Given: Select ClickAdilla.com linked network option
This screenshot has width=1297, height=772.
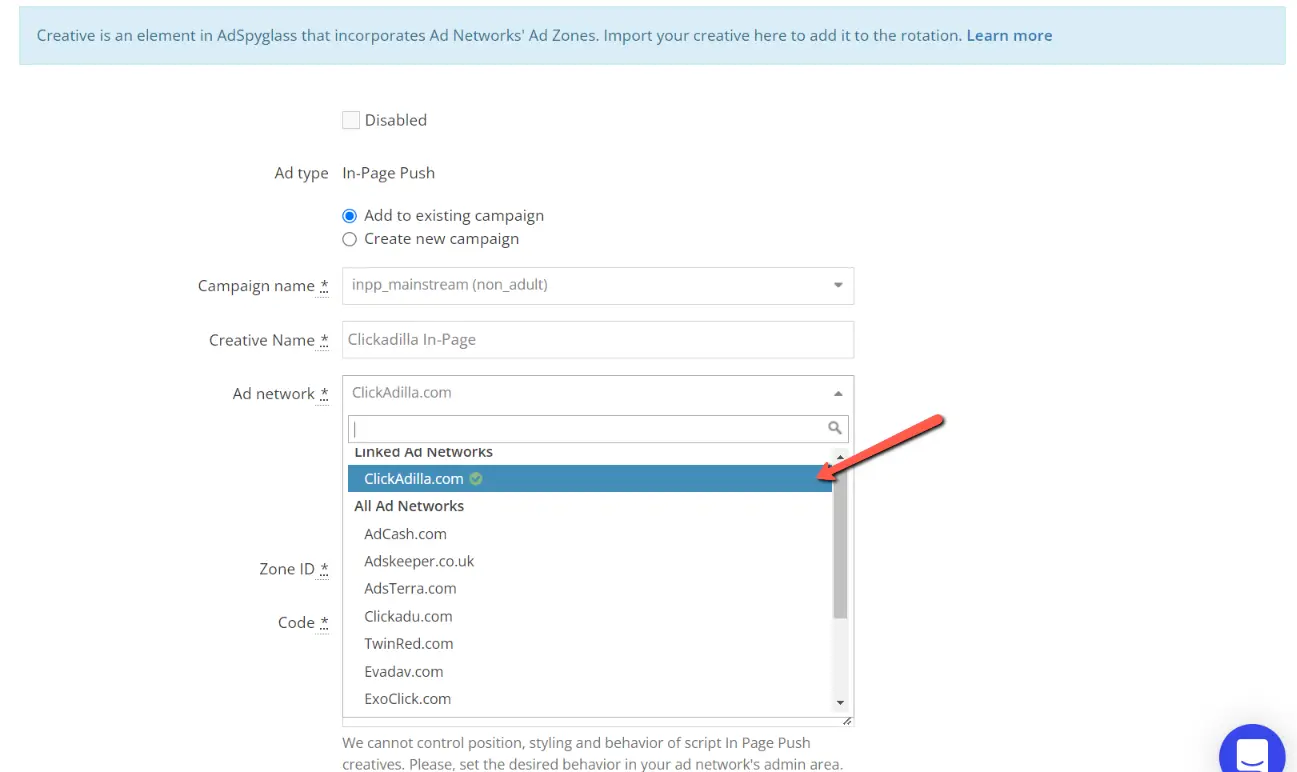Looking at the screenshot, I should (590, 479).
